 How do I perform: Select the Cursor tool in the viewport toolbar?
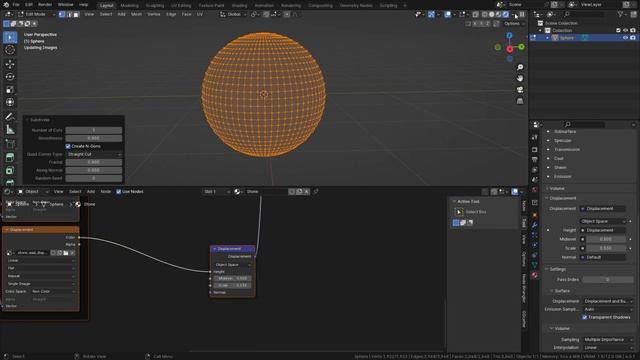10,50
